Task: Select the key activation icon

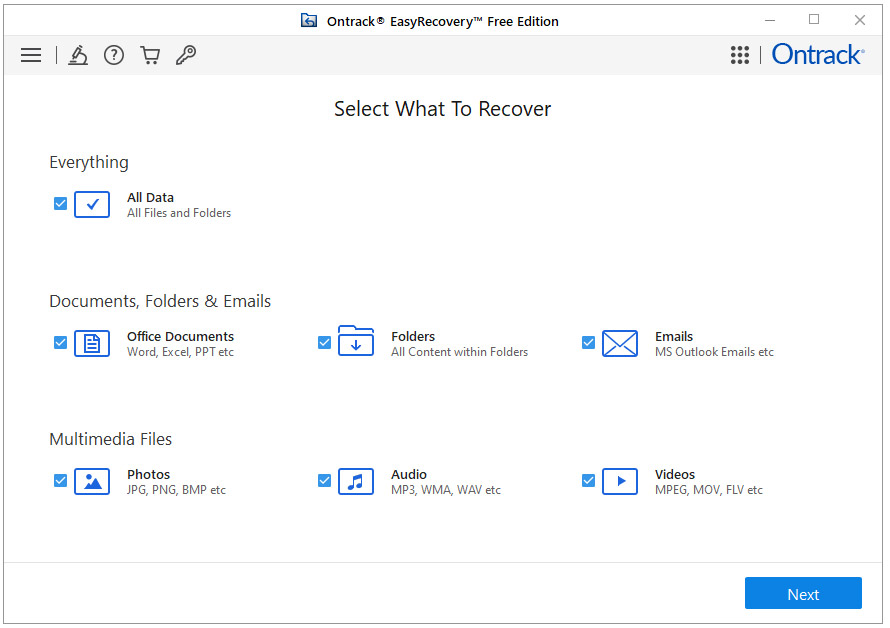Action: 186,55
